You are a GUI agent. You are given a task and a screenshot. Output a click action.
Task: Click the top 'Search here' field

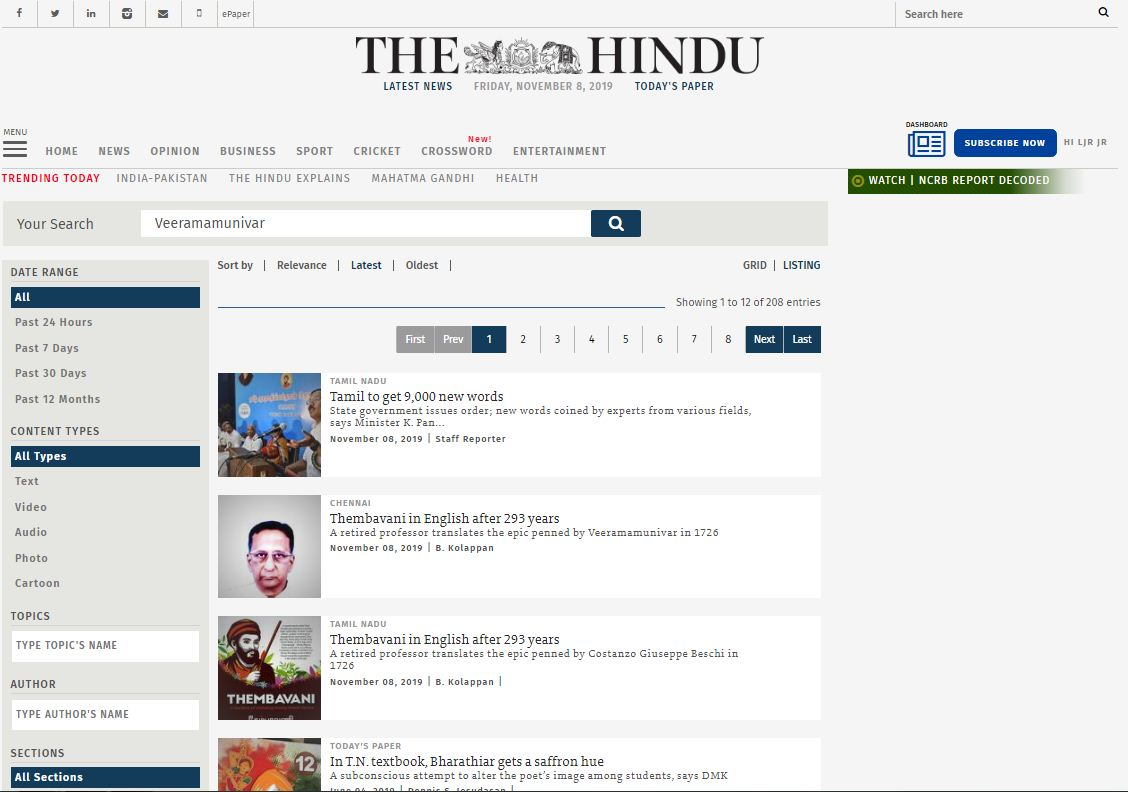tap(996, 14)
